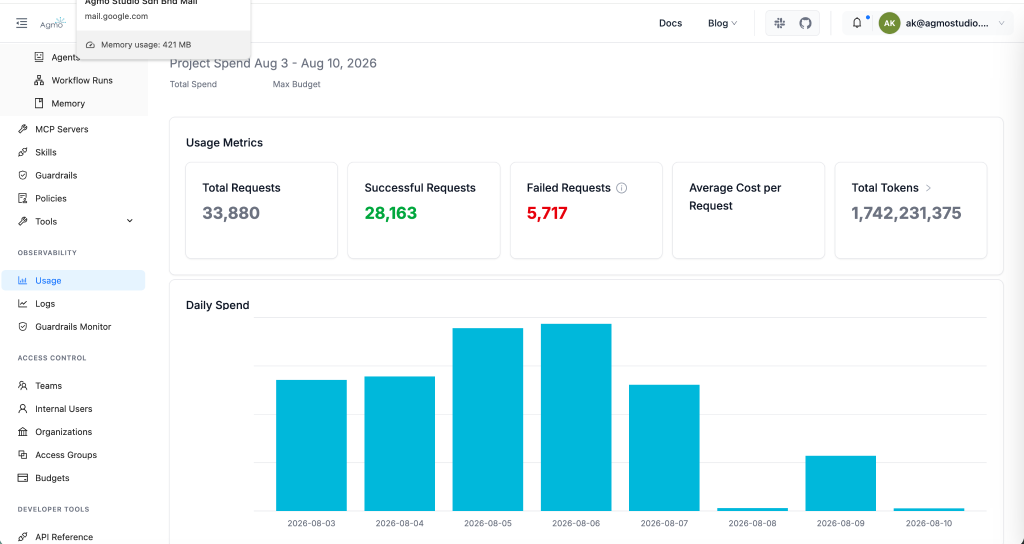The width and height of the screenshot is (1024, 544).
Task: Open the notifications bell
Action: (857, 23)
